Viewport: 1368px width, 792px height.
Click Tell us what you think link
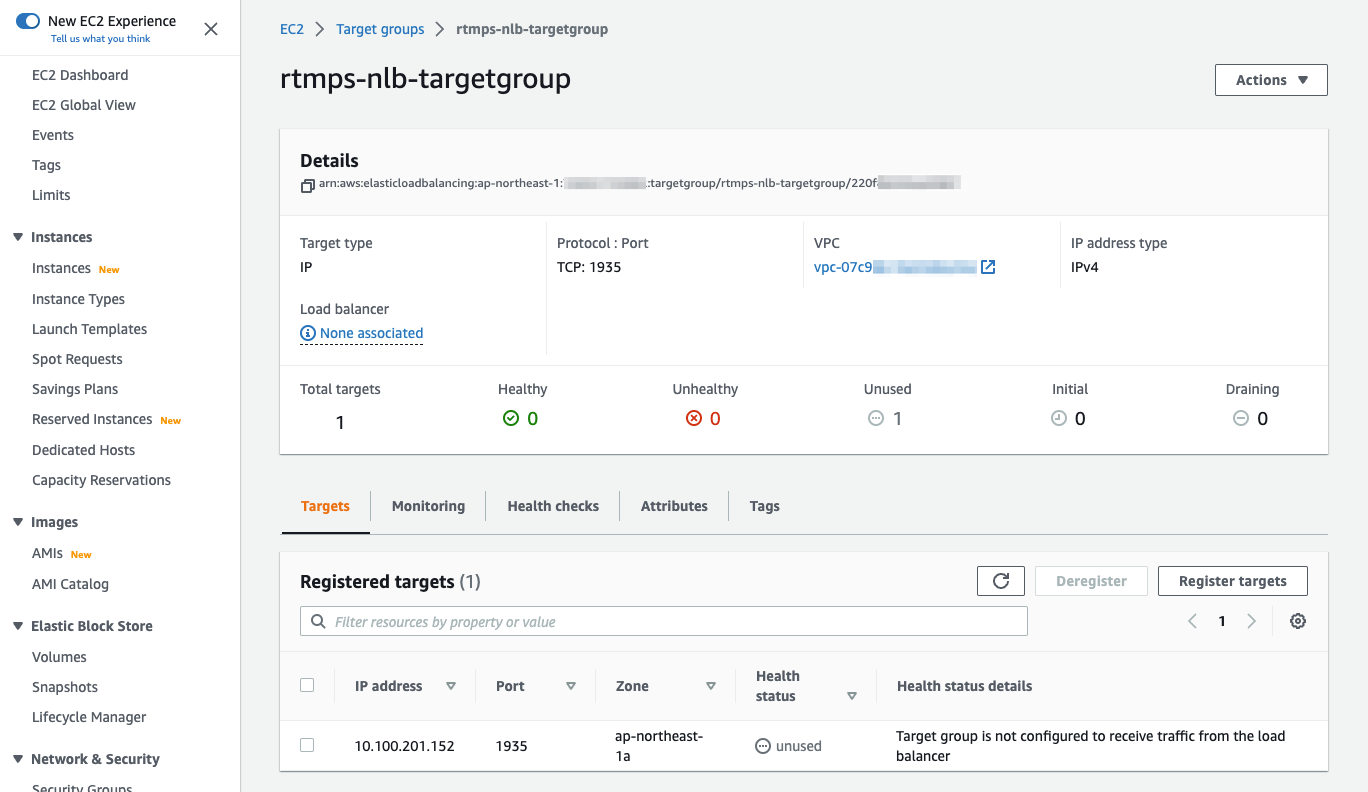tap(100, 39)
